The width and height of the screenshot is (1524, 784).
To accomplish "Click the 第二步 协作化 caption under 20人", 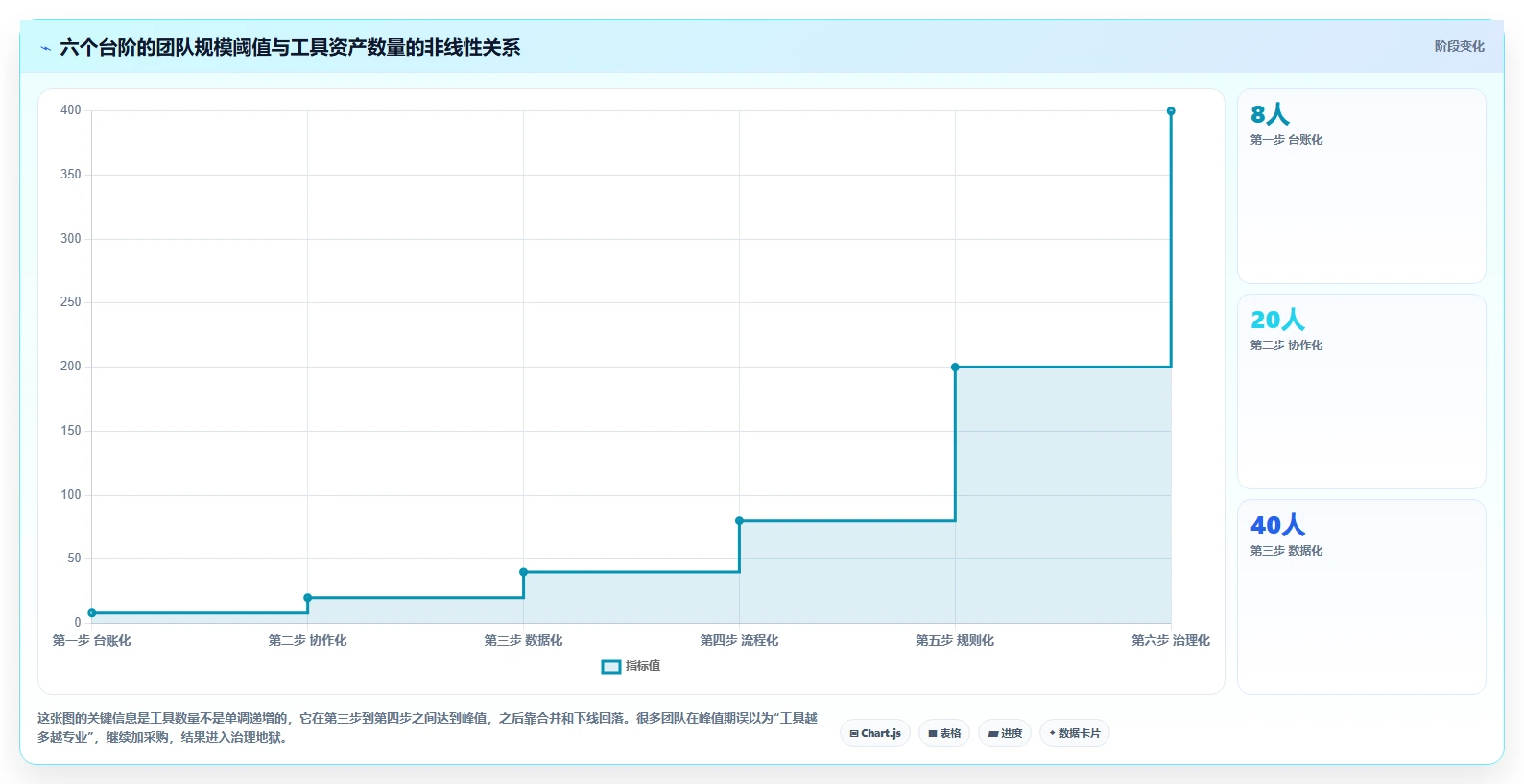I will pos(1286,345).
